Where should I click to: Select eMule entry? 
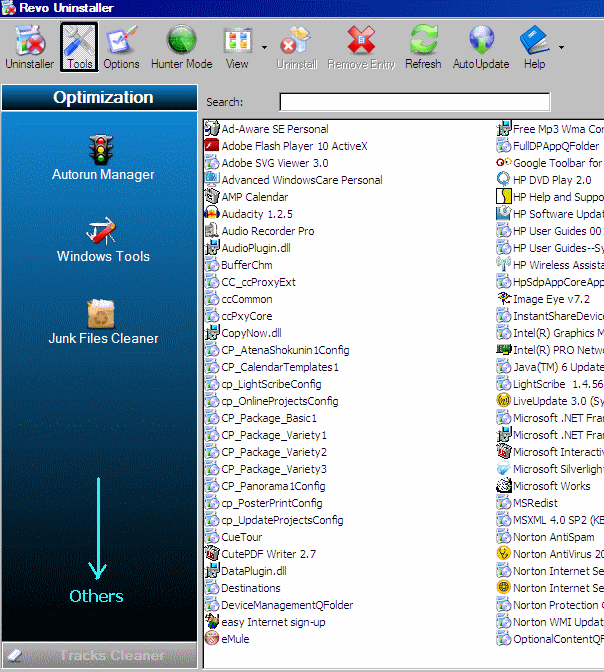227,639
